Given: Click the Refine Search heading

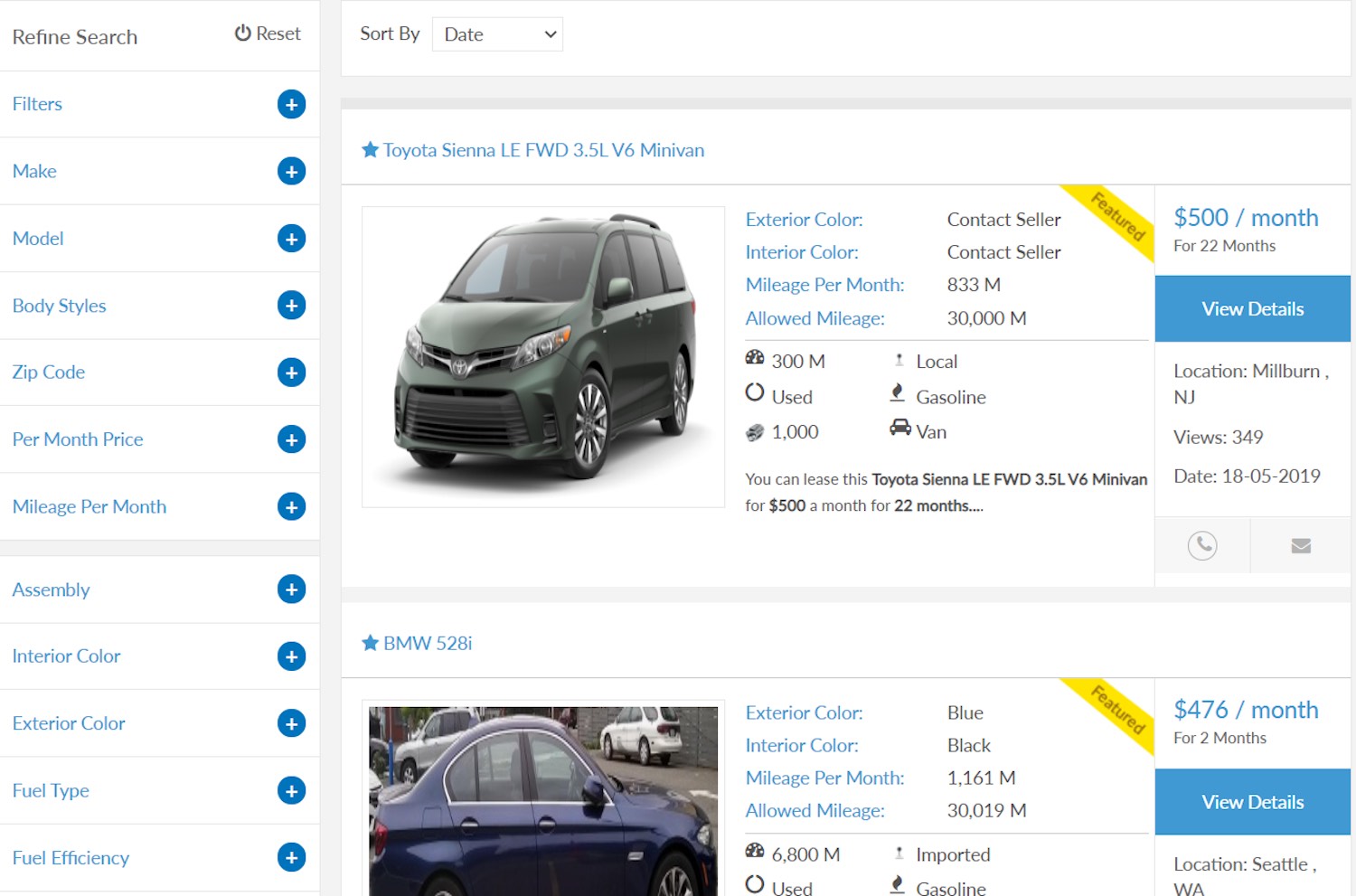Looking at the screenshot, I should [x=75, y=37].
